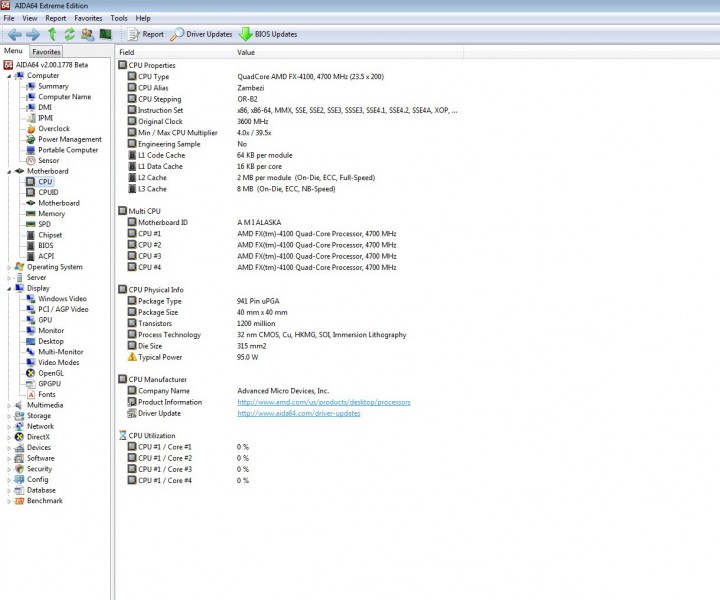
Task: Expand the Storage tree node
Action: [x=9, y=416]
